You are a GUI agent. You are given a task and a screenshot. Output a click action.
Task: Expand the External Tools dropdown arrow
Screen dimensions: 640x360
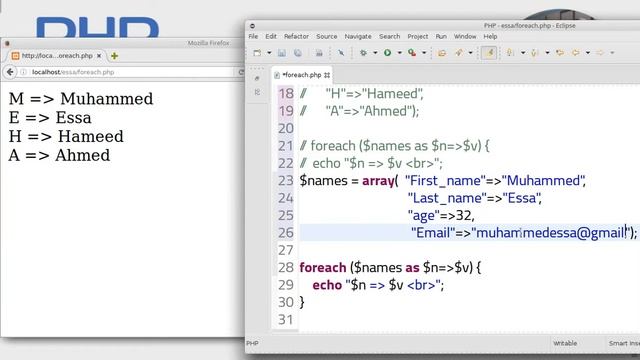pos(424,53)
